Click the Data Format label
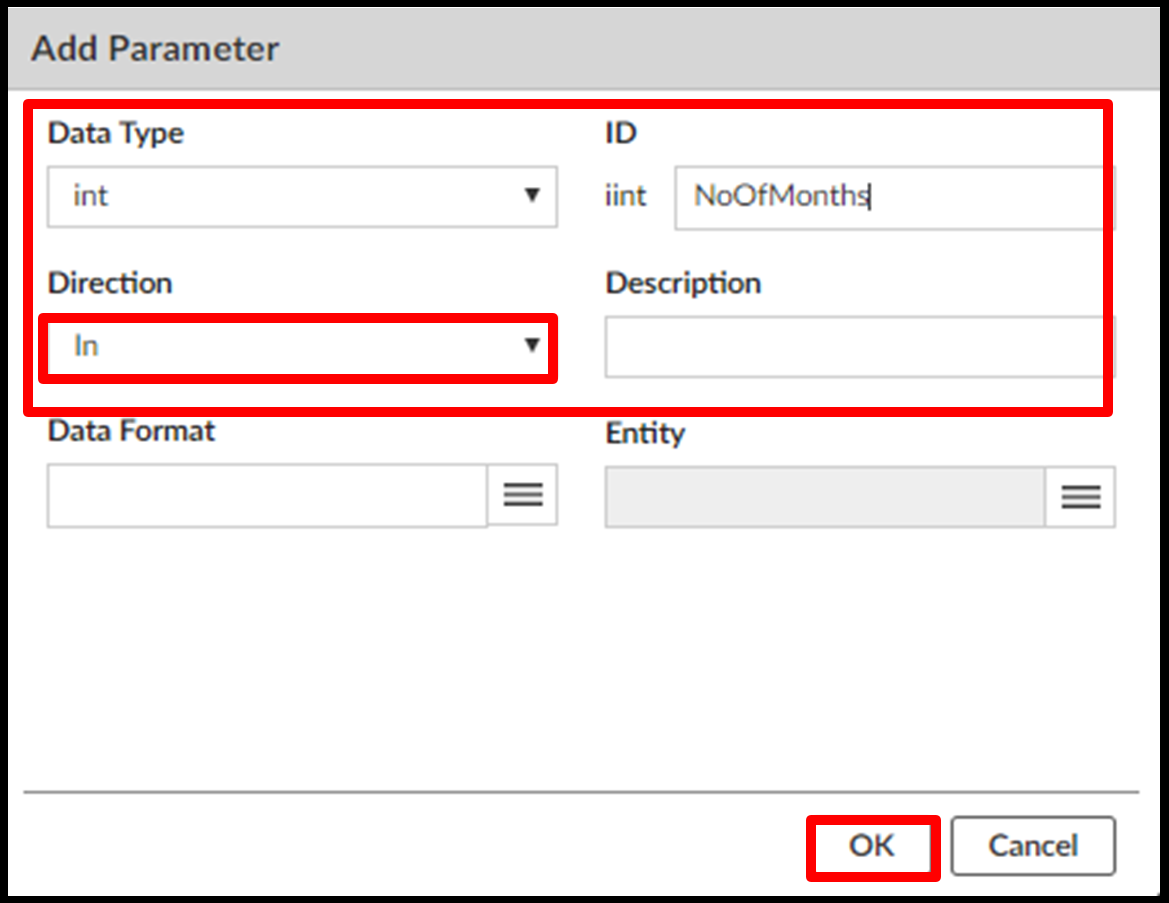 click(131, 431)
